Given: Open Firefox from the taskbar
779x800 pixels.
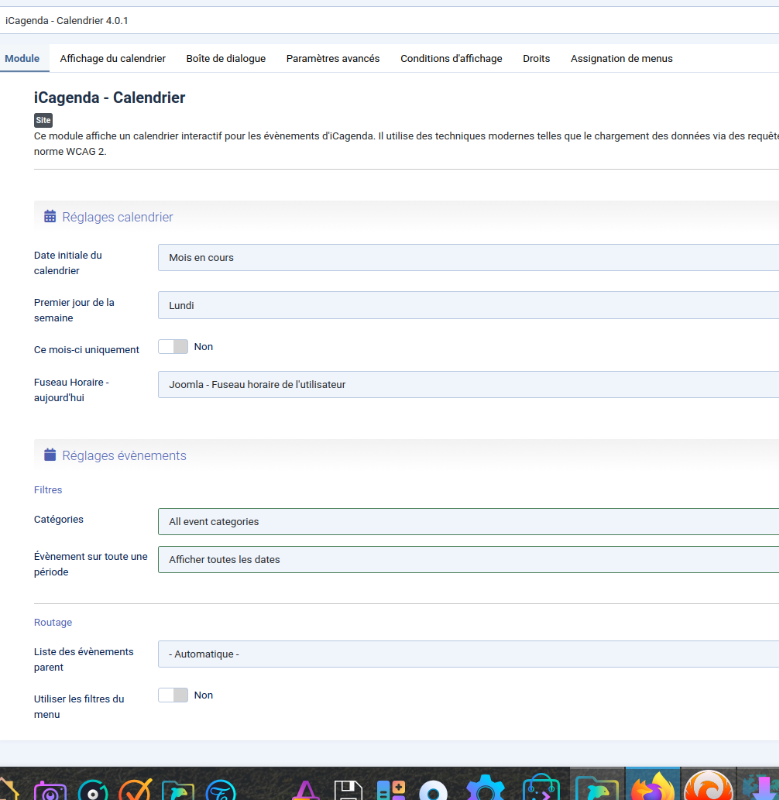Looking at the screenshot, I should [x=652, y=787].
